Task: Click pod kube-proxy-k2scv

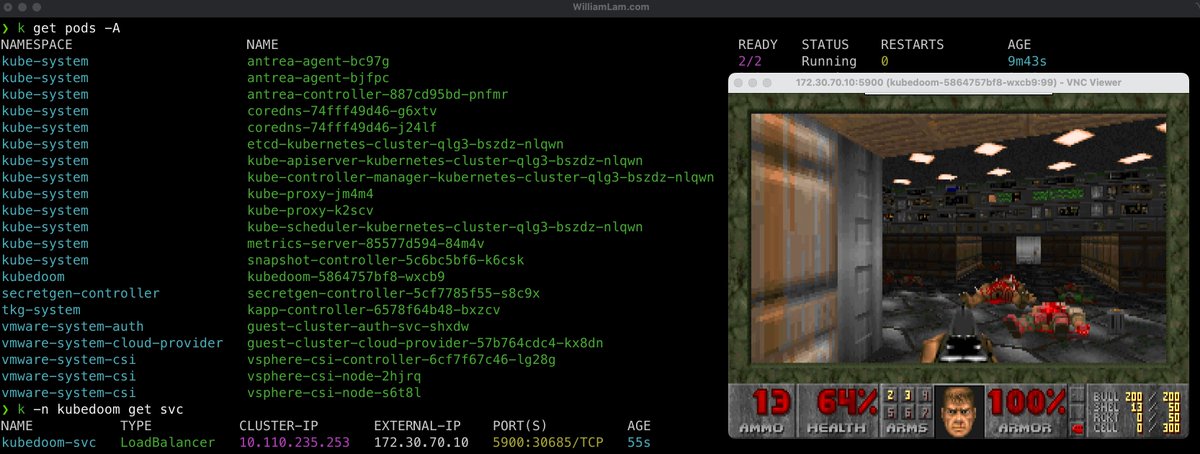Action: [x=312, y=210]
